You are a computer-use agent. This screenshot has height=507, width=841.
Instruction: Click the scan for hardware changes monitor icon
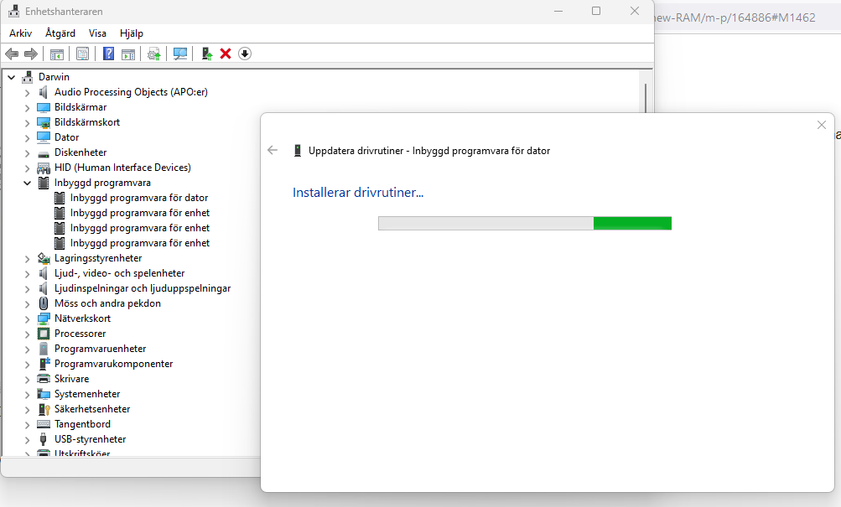[180, 54]
